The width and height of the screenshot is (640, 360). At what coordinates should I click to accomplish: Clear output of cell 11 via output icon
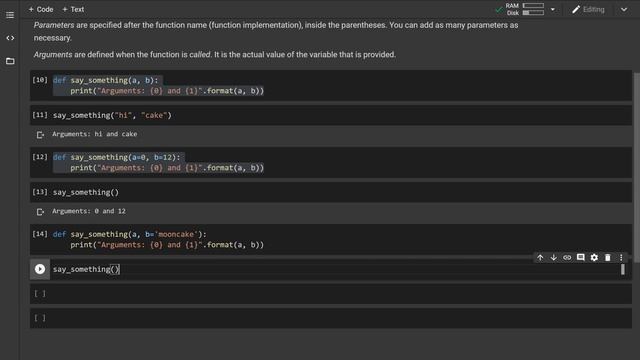point(40,135)
